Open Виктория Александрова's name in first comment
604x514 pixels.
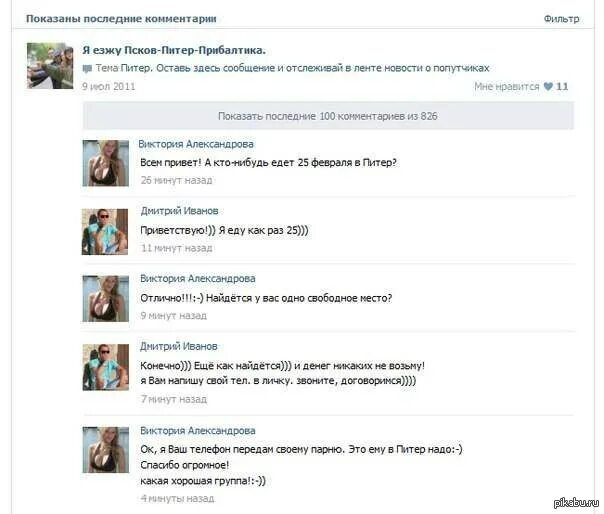click(196, 144)
